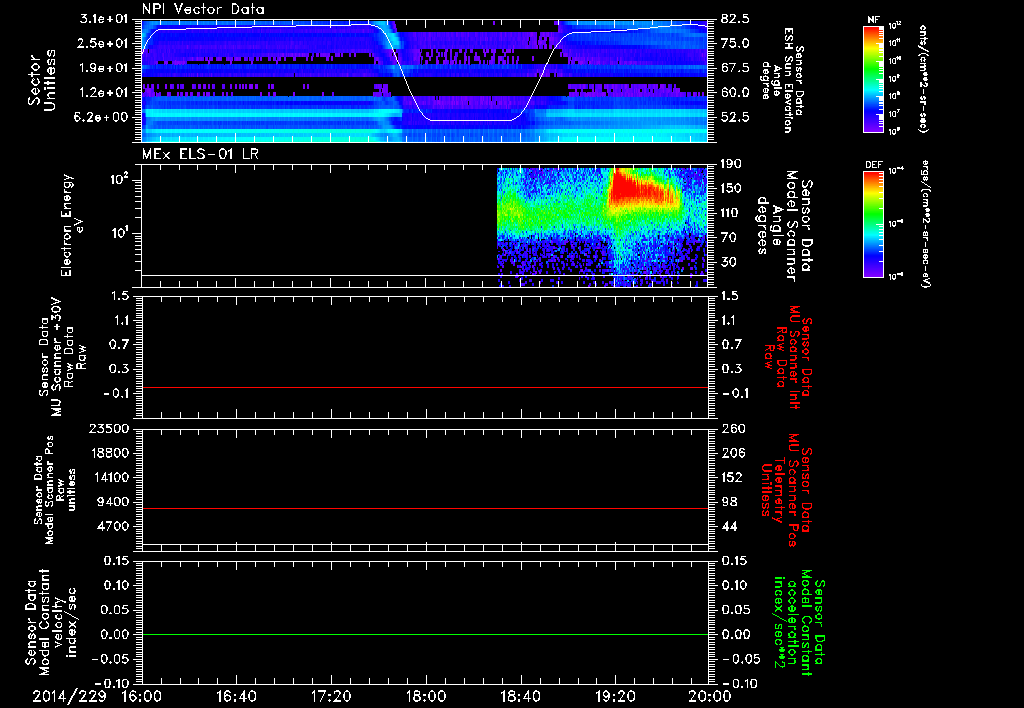The height and width of the screenshot is (708, 1024).
Task: Click the '20:00' time axis label
Action: (710, 696)
